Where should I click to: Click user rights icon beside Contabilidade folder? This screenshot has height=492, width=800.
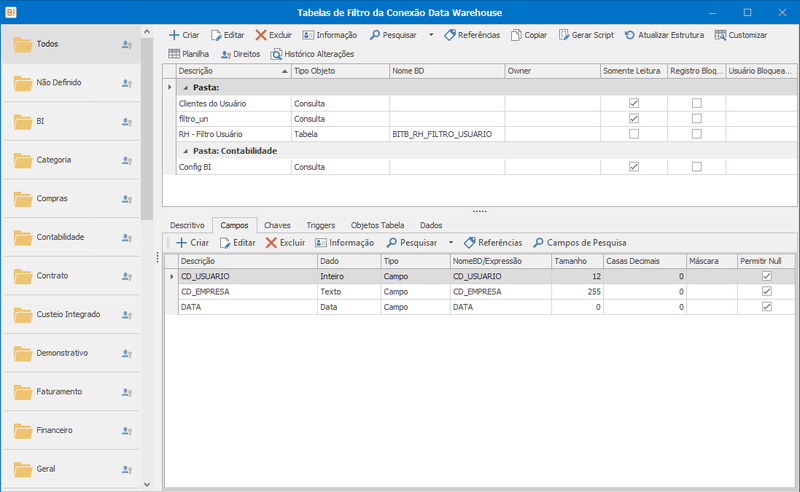(x=127, y=237)
